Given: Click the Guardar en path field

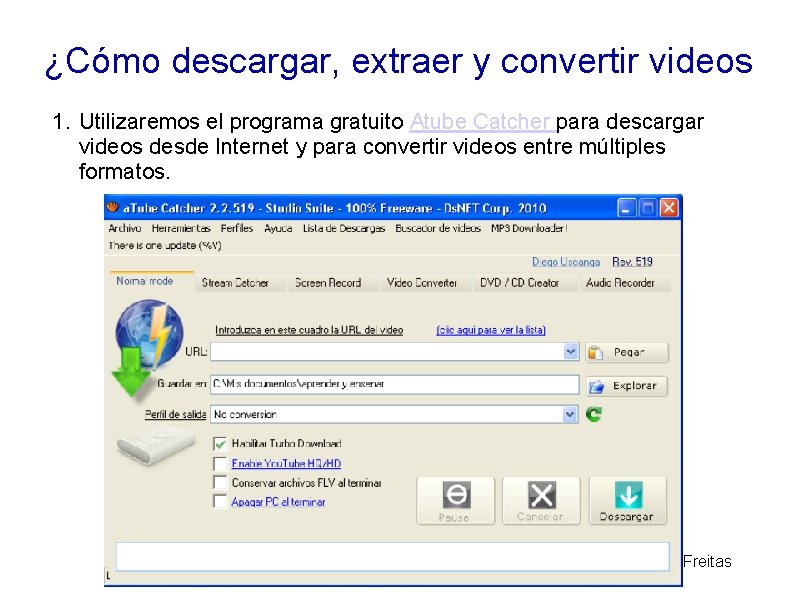Looking at the screenshot, I should pos(394,384).
